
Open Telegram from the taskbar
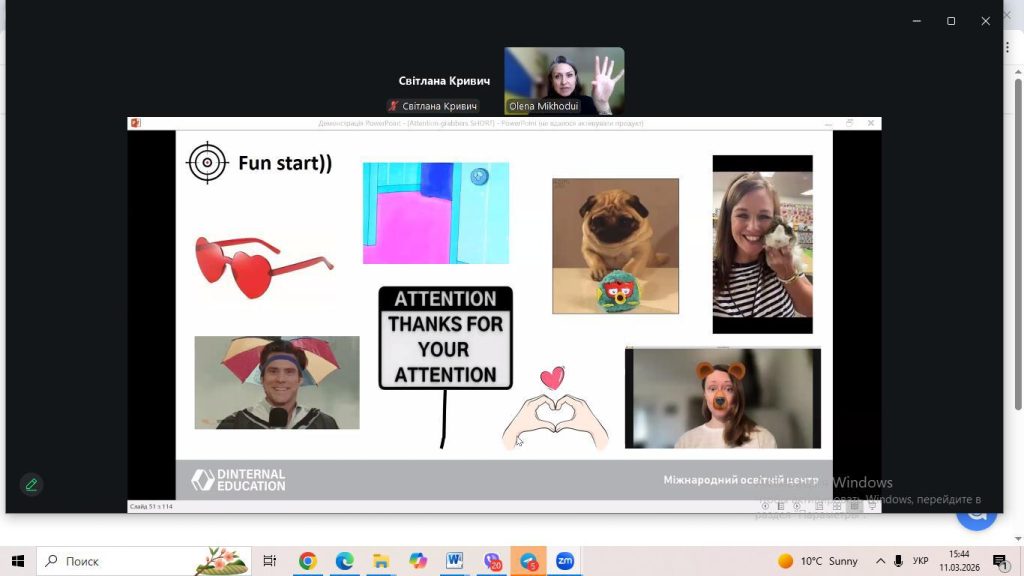pos(528,561)
